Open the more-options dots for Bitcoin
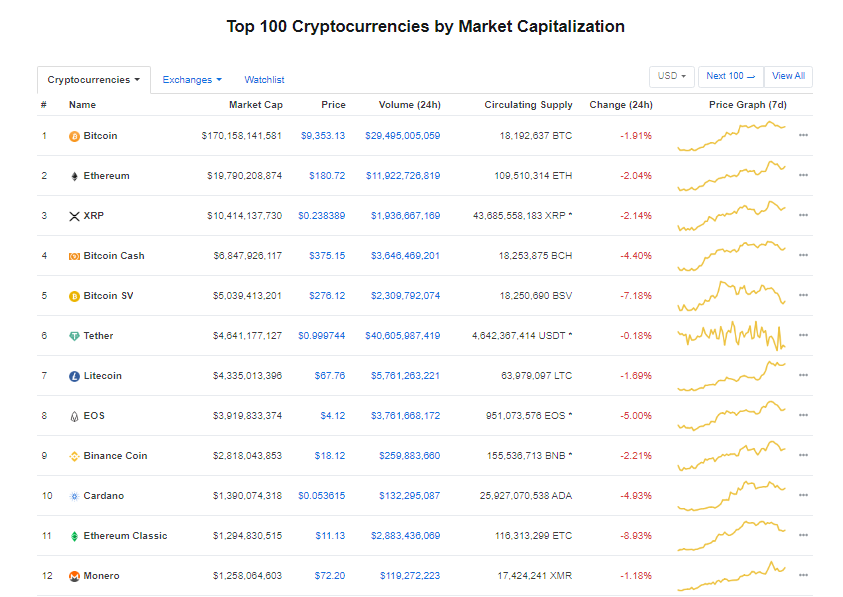This screenshot has height=597, width=843. tap(803, 135)
